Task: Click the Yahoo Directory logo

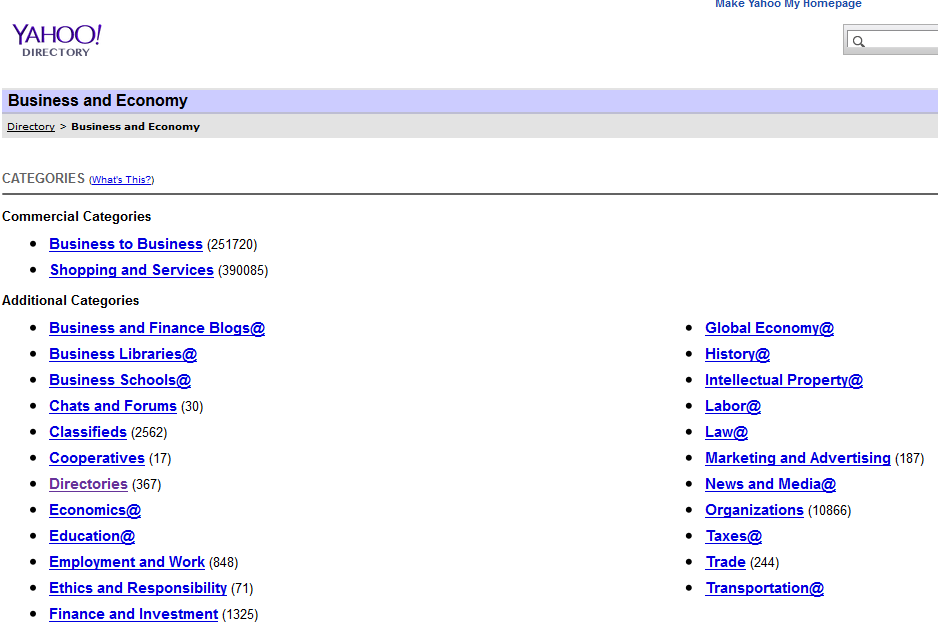Action: 56,40
